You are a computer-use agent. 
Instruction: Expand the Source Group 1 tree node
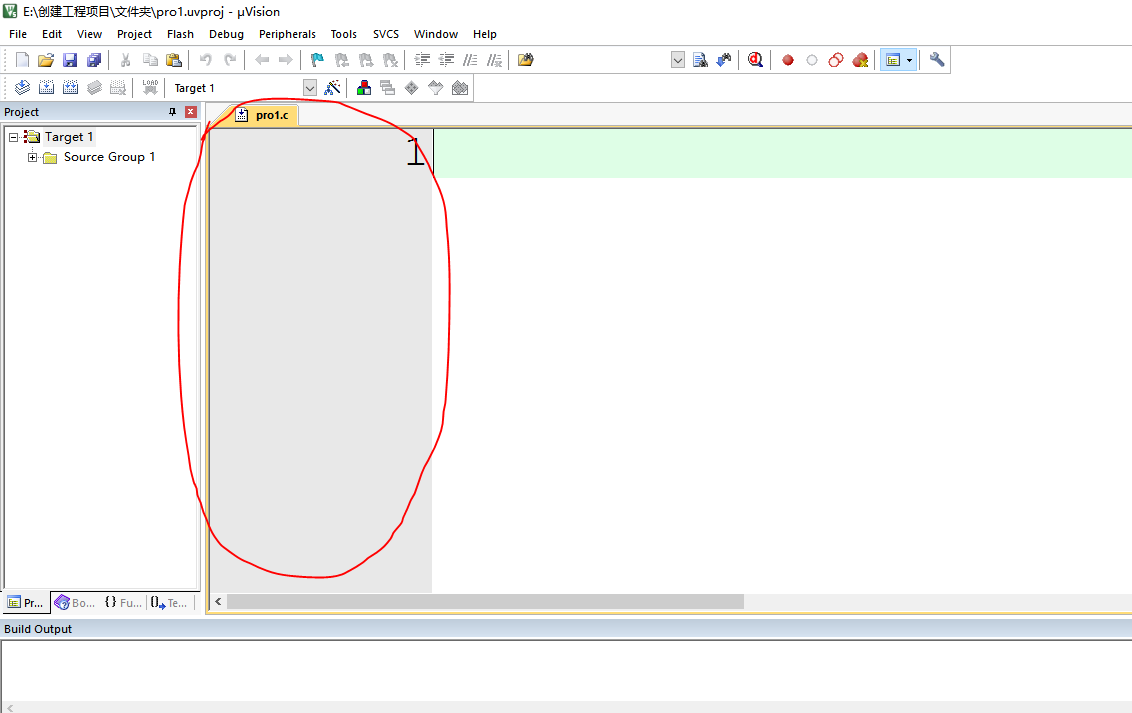(x=33, y=157)
